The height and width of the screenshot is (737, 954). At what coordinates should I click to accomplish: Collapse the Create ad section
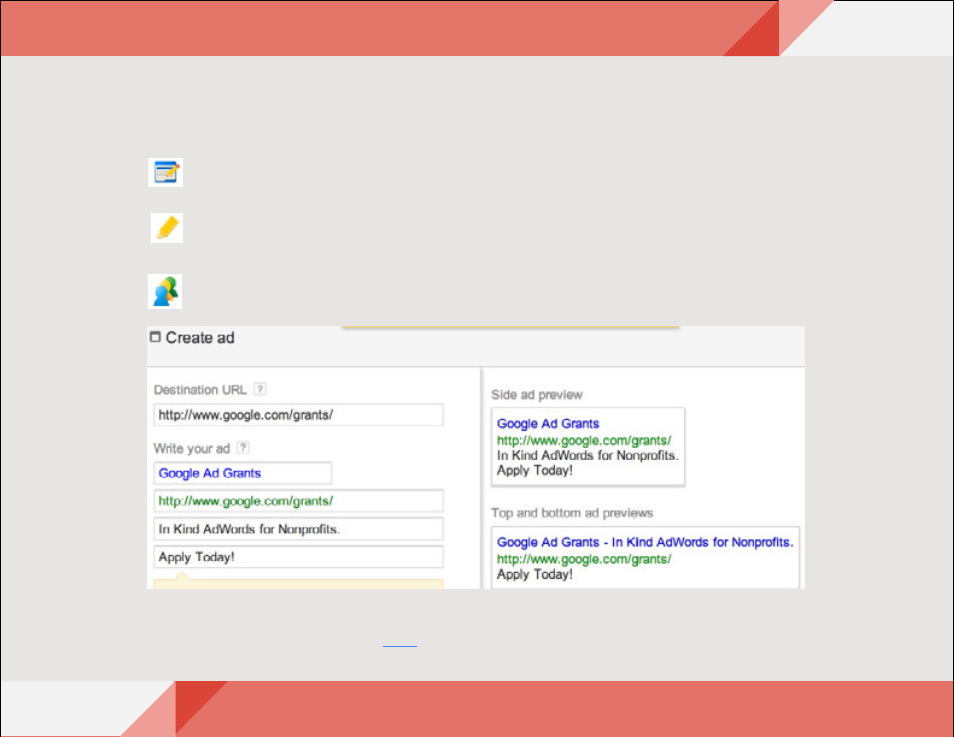[155, 338]
